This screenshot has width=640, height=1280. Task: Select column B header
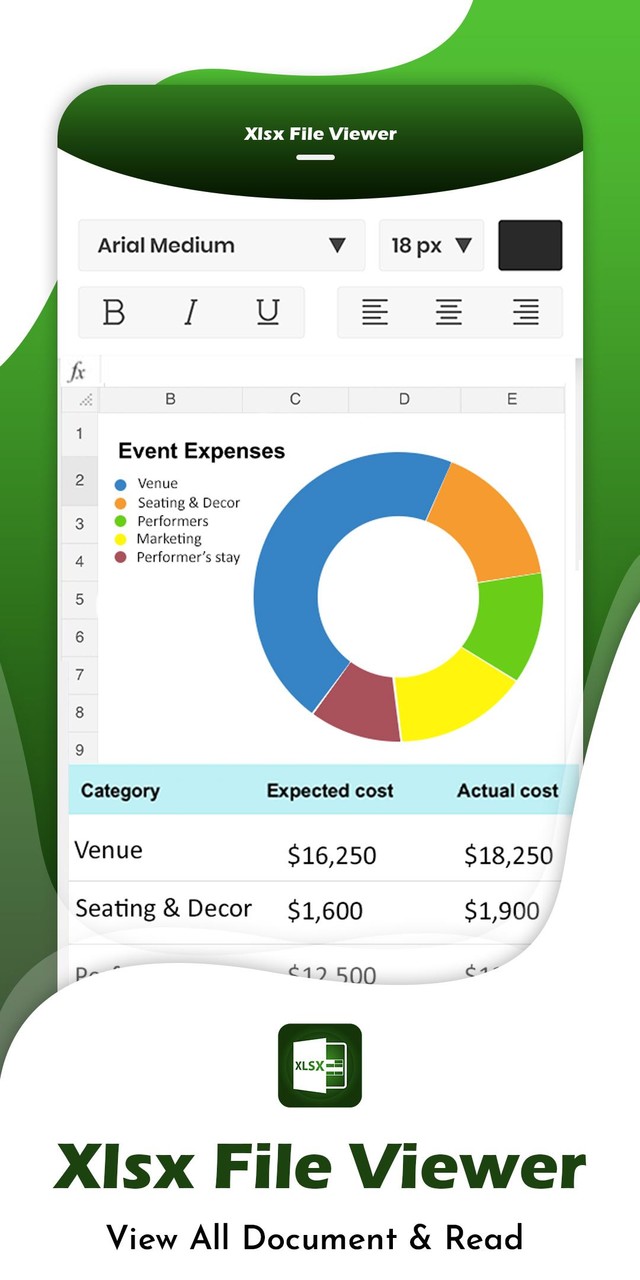coord(170,399)
